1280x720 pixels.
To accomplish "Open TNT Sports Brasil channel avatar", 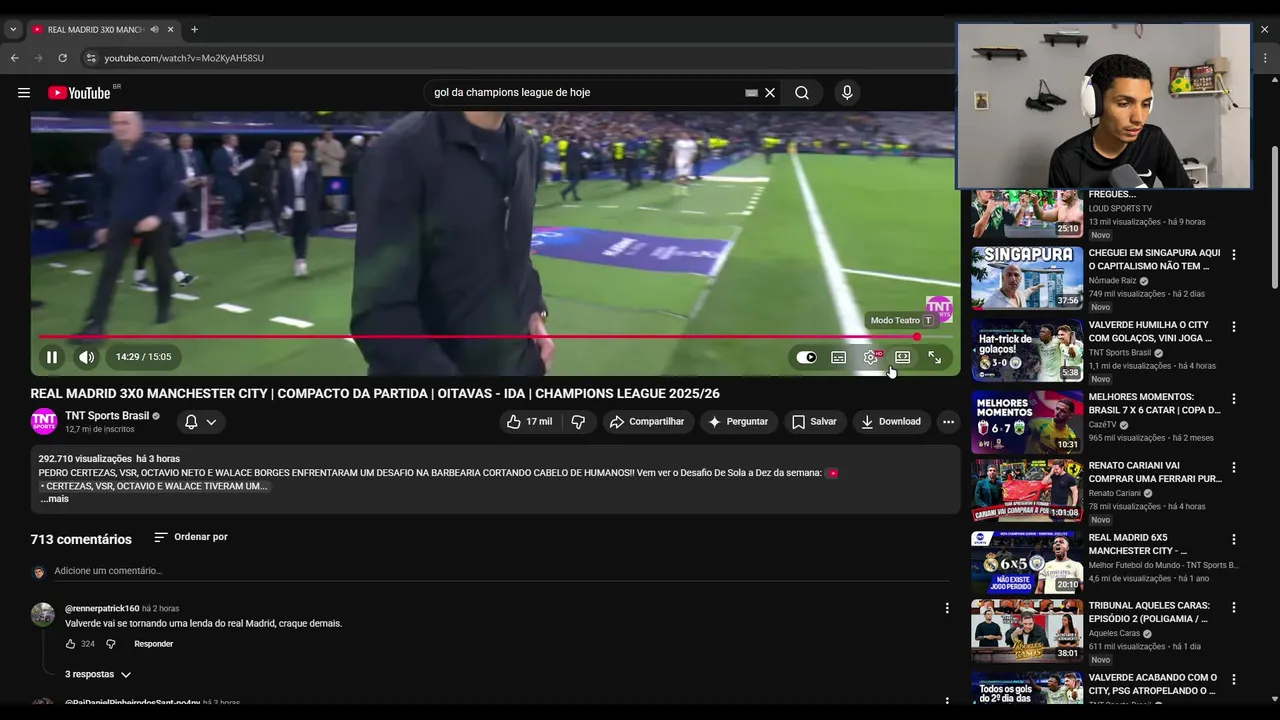I will (44, 422).
